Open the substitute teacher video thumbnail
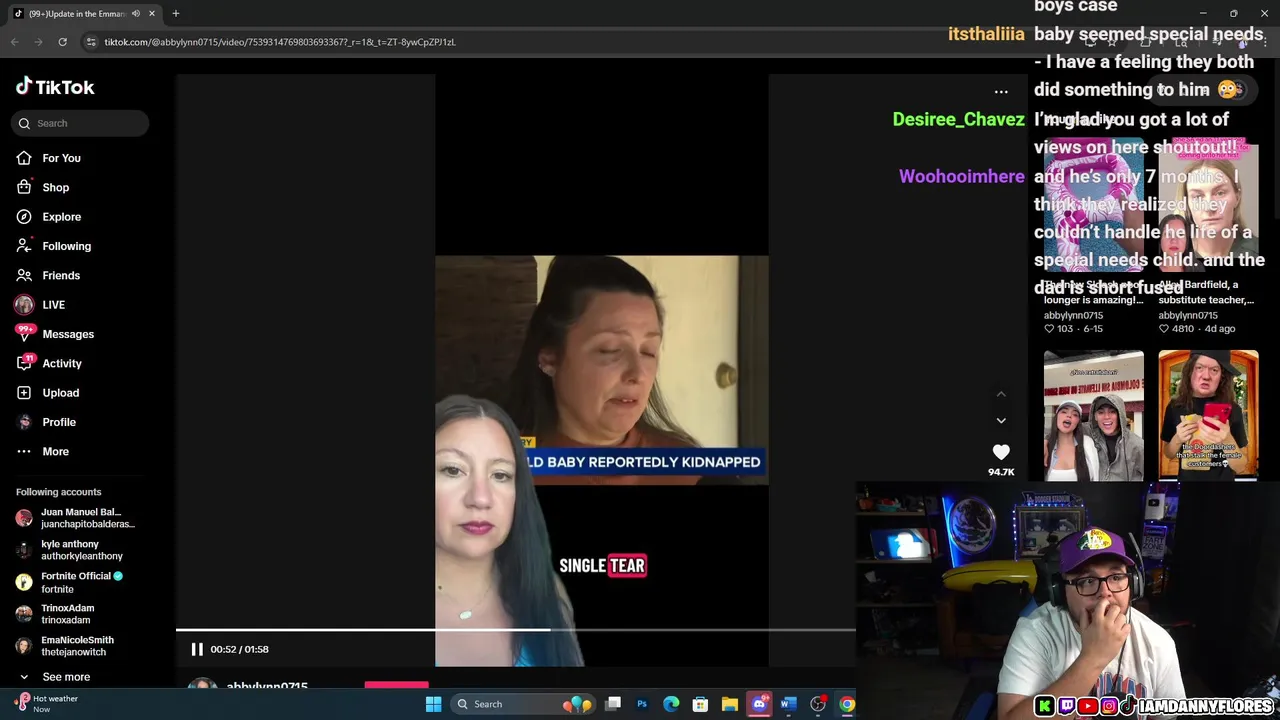 [1208, 205]
